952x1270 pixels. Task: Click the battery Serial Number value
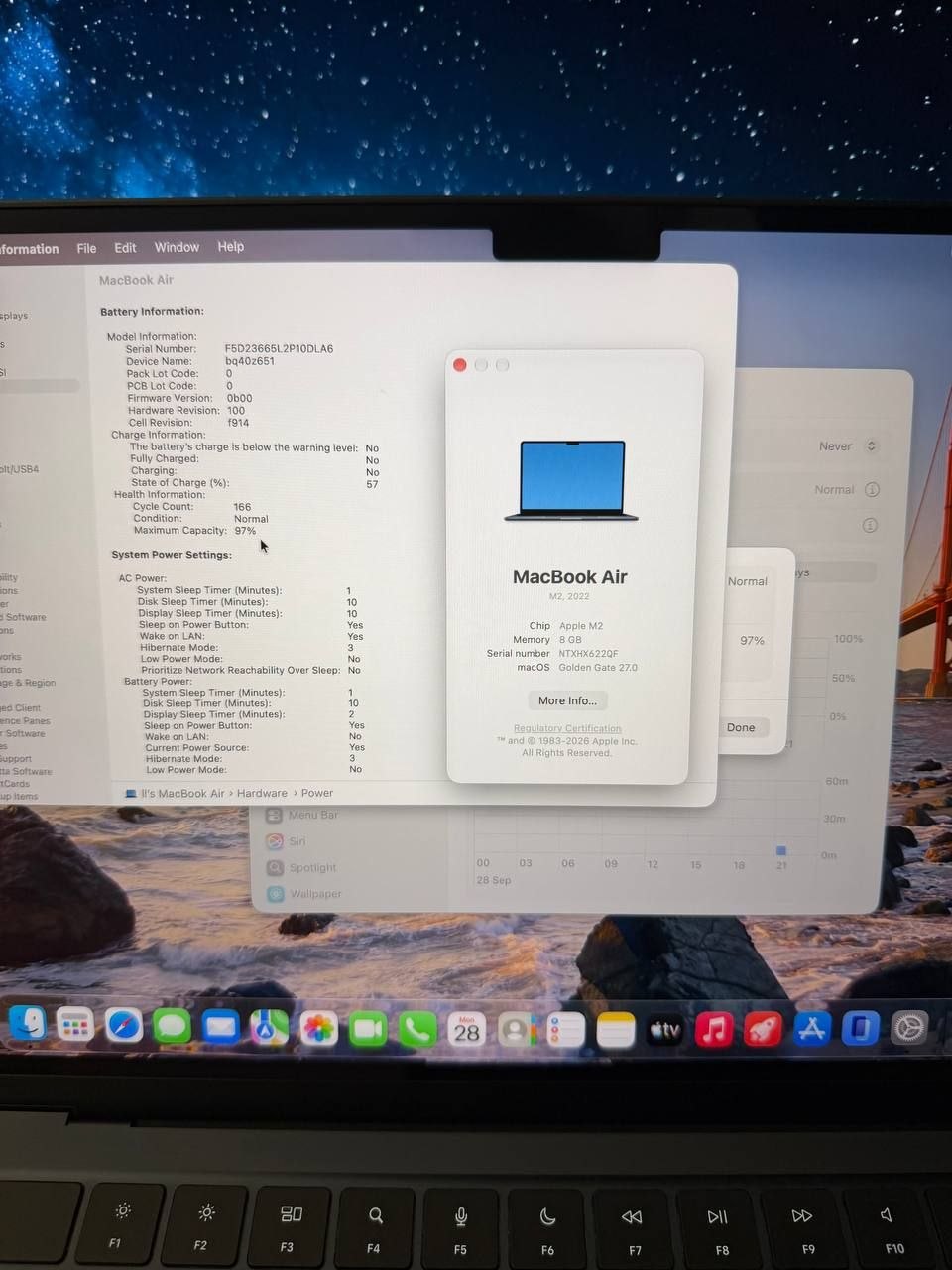coord(279,349)
